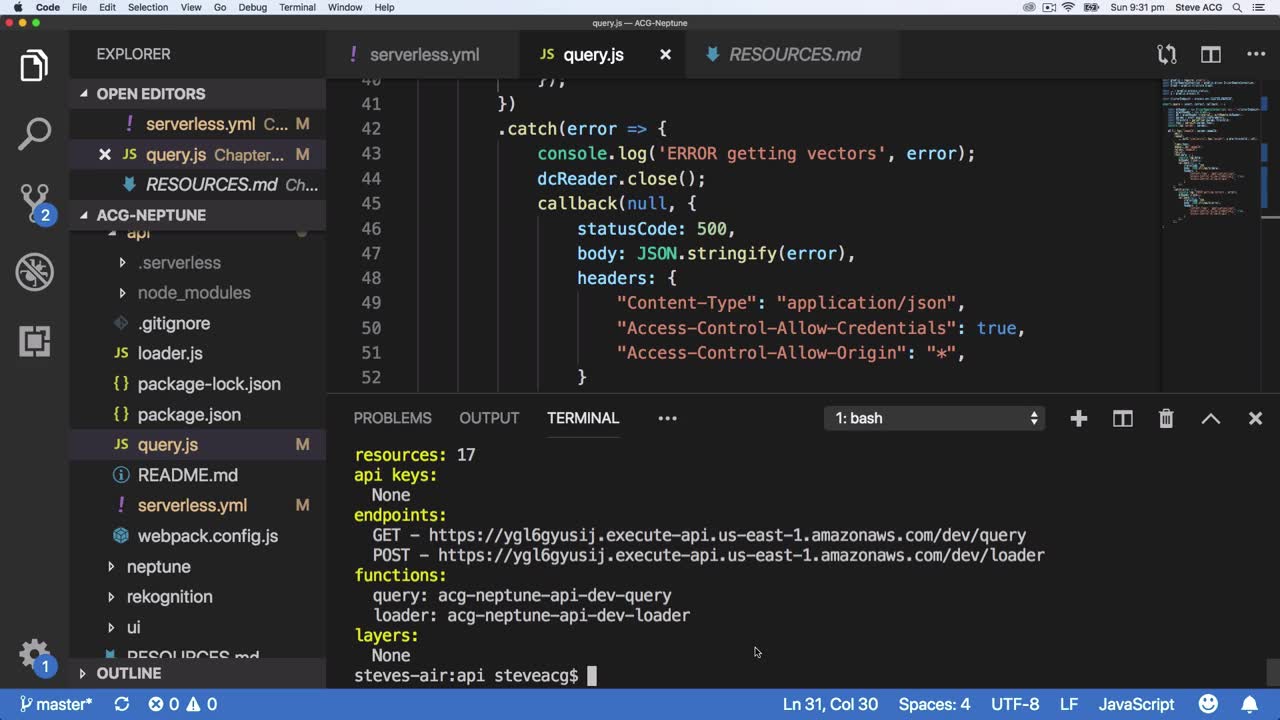Split the editor right
This screenshot has width=1280, height=720.
(1211, 55)
